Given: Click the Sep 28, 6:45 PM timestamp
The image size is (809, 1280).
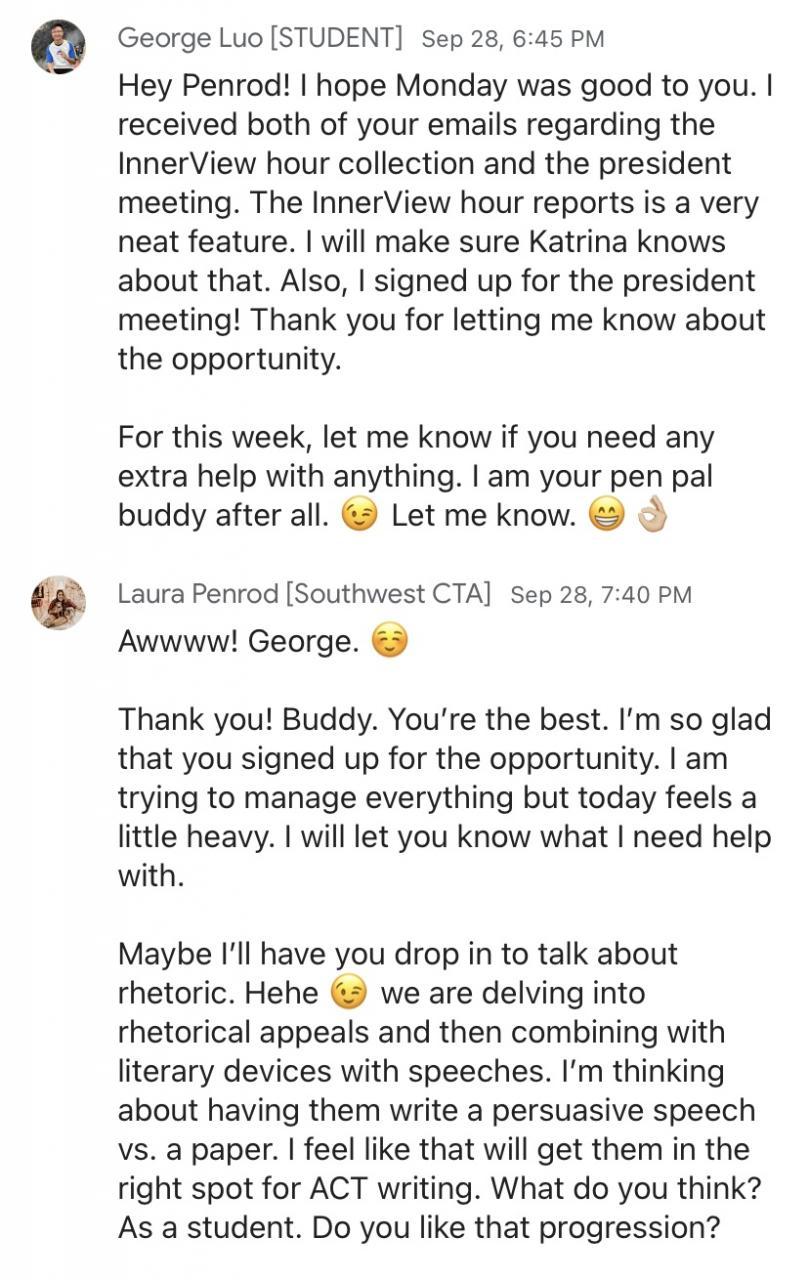Looking at the screenshot, I should (513, 39).
